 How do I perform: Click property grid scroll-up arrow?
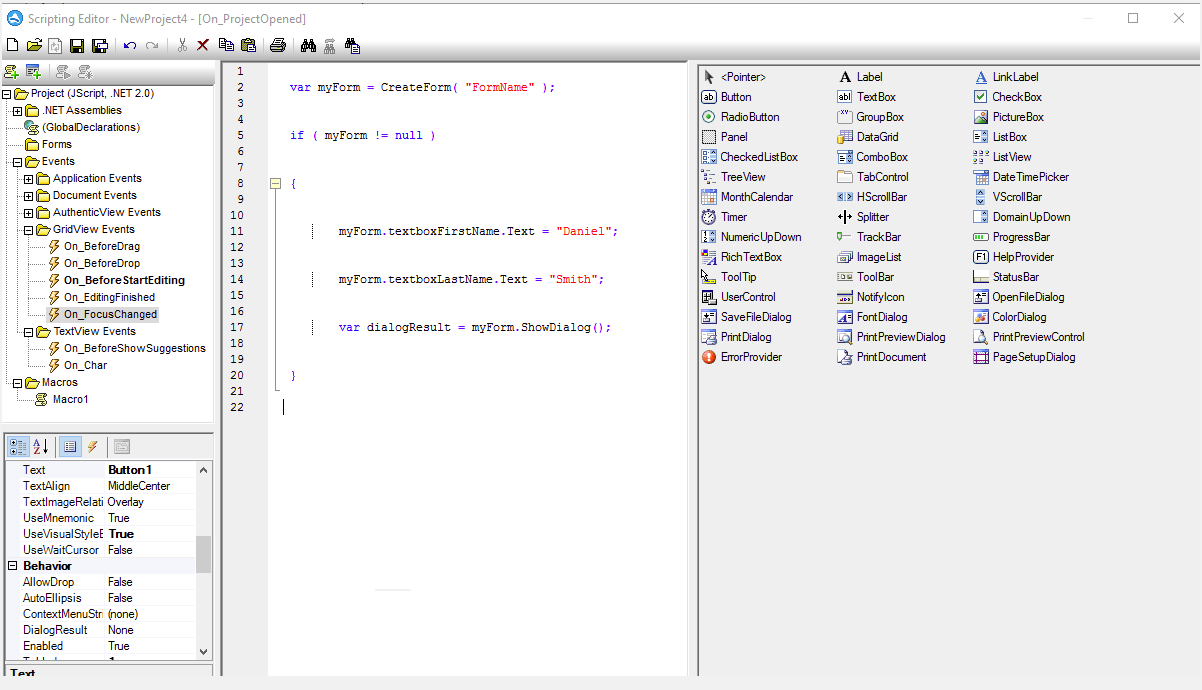point(204,470)
